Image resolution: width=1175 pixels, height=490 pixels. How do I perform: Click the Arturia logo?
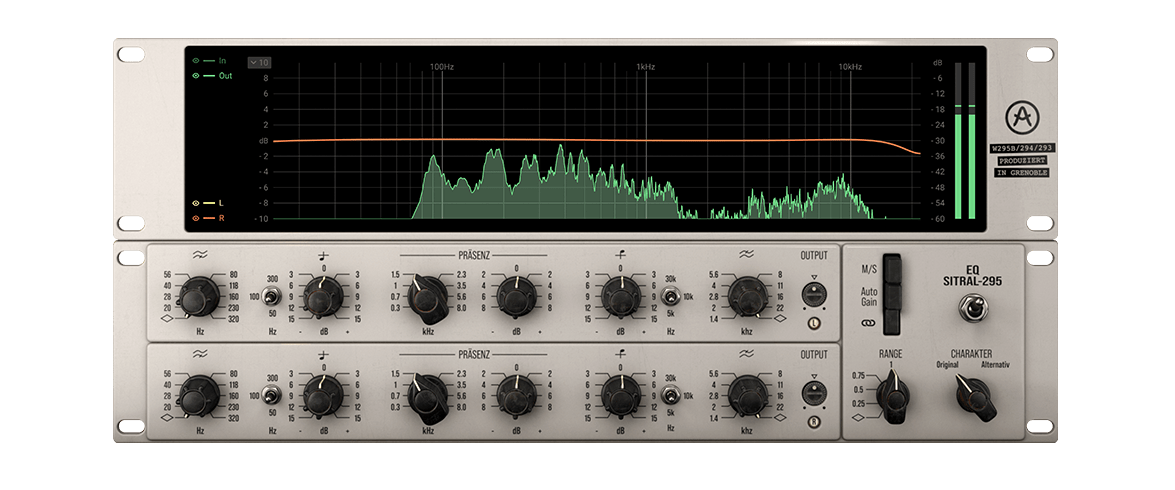[1021, 116]
